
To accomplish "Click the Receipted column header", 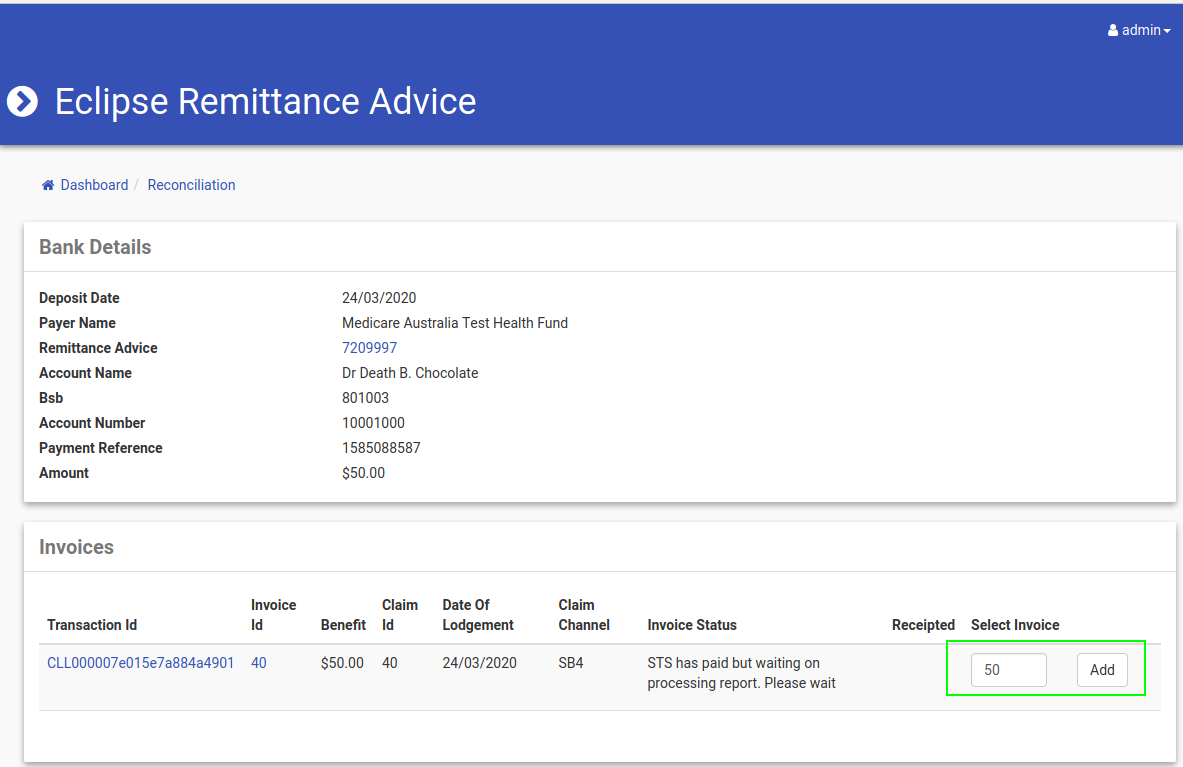I will (x=923, y=625).
